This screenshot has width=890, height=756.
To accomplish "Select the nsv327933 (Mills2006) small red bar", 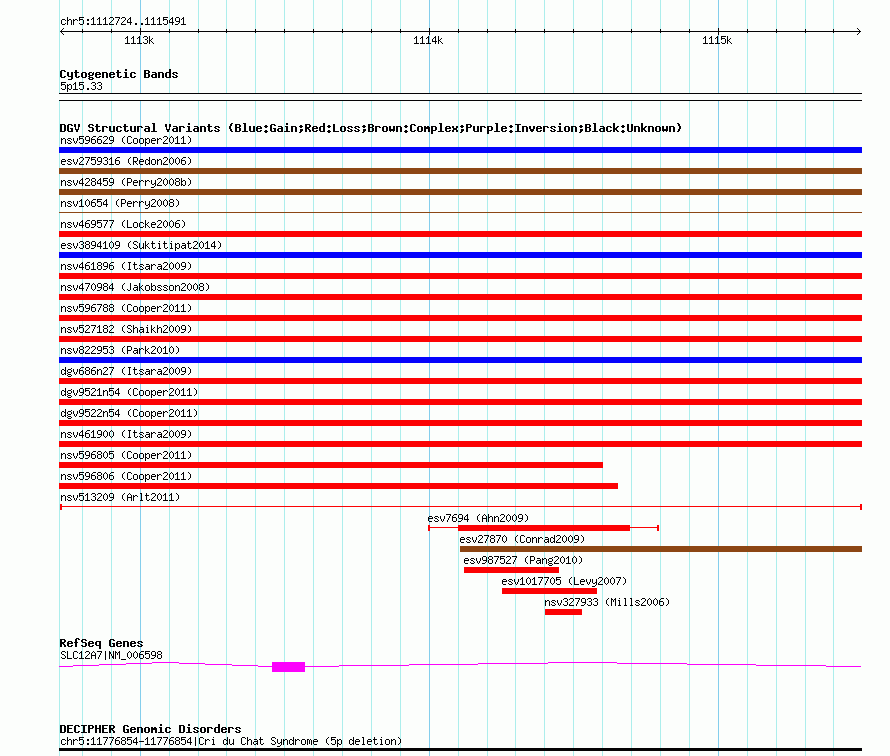I will (x=564, y=612).
